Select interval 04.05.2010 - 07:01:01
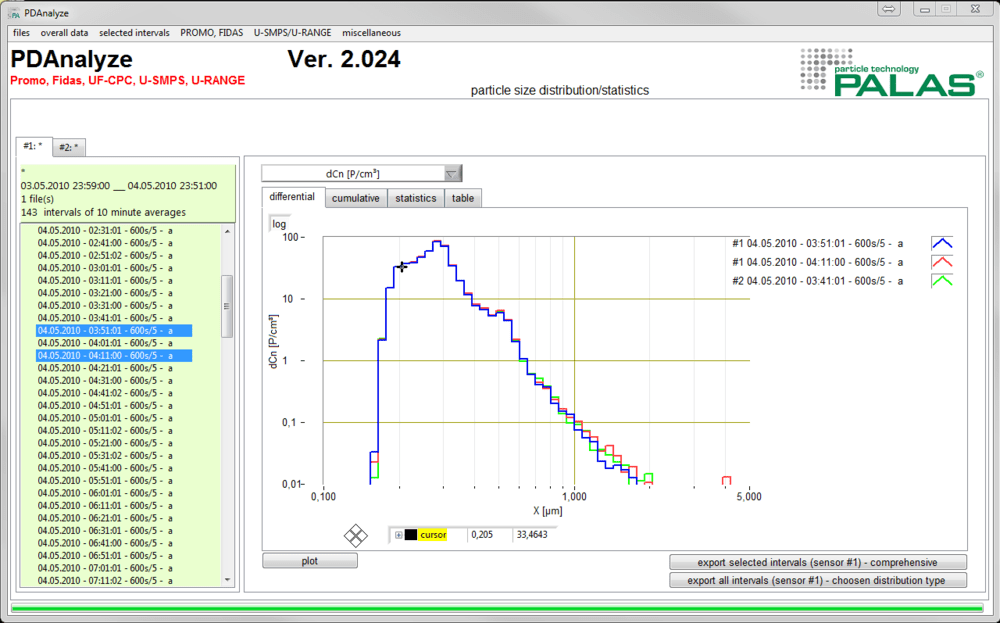 [105, 568]
